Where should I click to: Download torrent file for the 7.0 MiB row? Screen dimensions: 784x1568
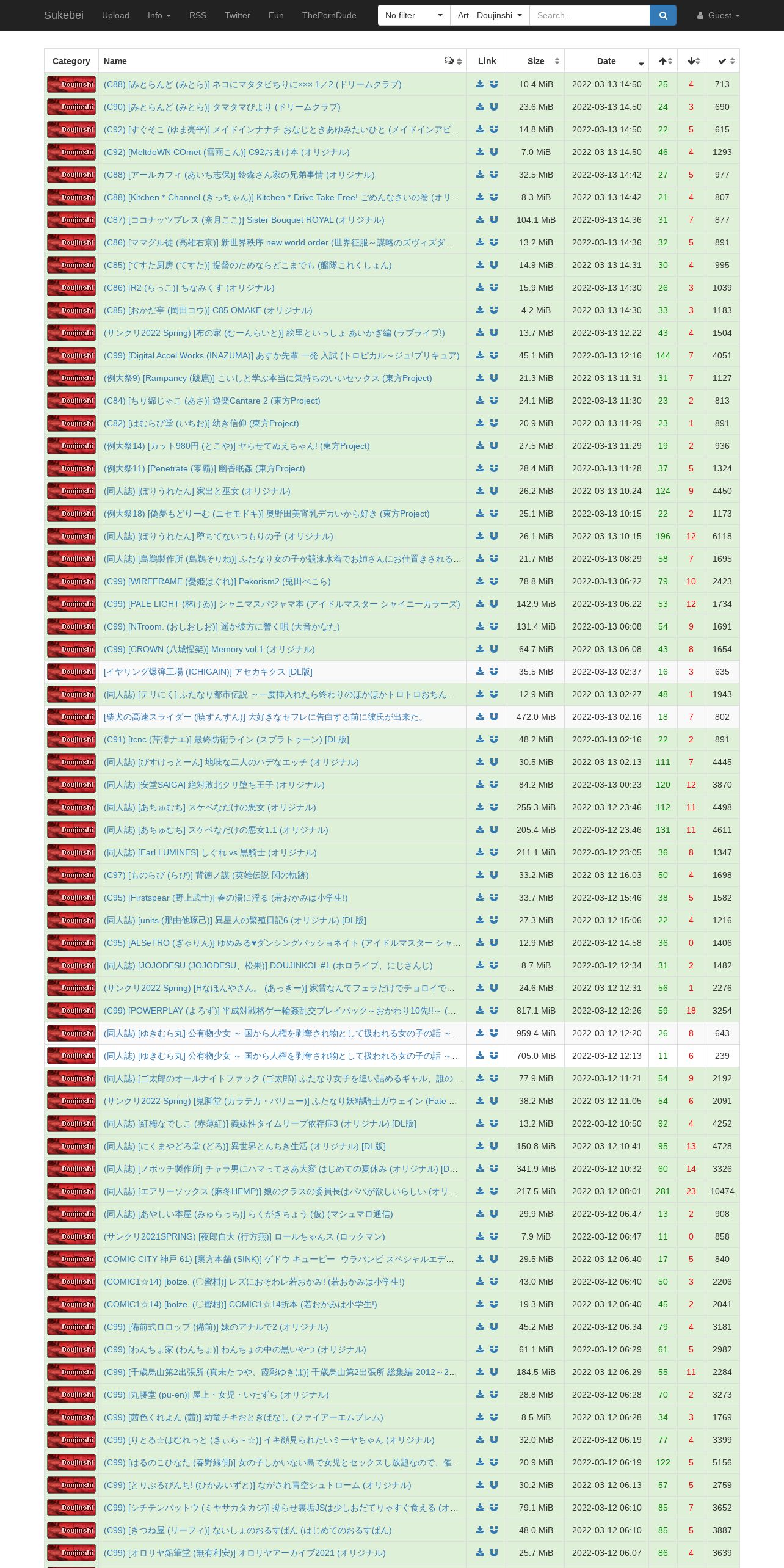click(x=481, y=152)
